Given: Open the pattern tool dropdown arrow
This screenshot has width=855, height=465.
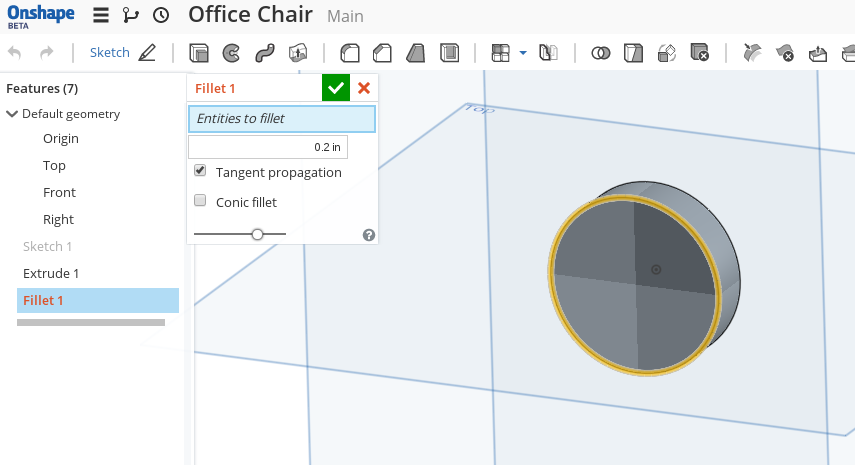Looking at the screenshot, I should pyautogui.click(x=522, y=52).
